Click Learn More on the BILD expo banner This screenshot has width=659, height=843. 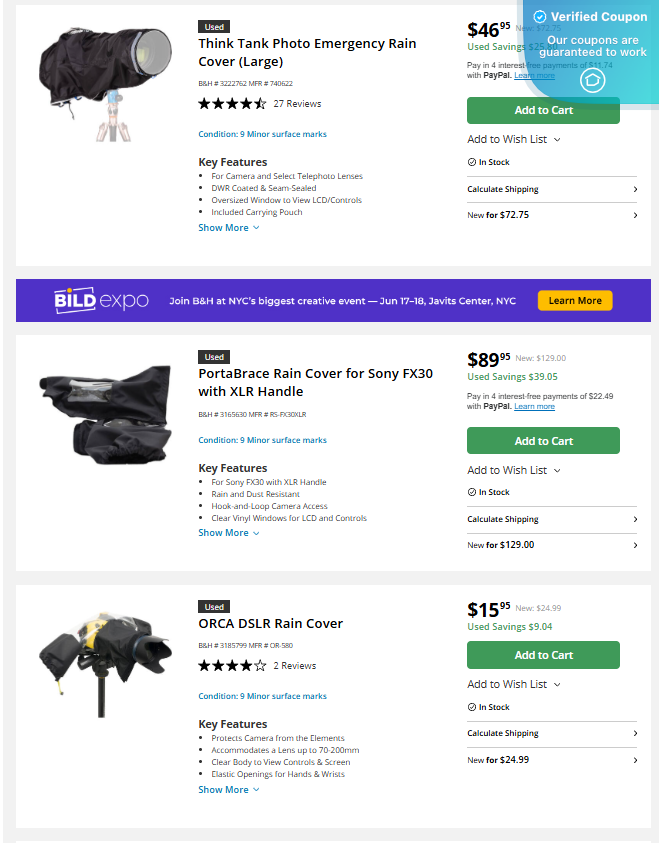[x=575, y=300]
